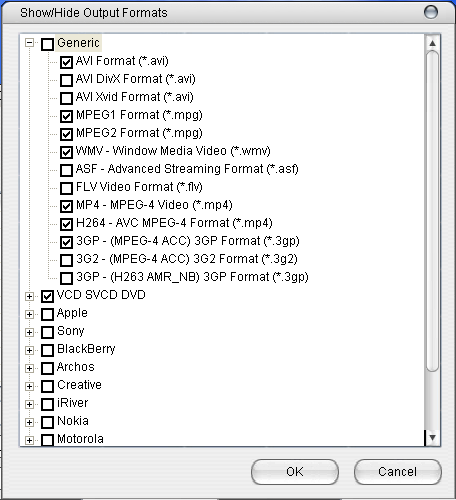Enable ASF Advanced Streaming Format
Screen dimensions: 456x500
tap(66, 170)
